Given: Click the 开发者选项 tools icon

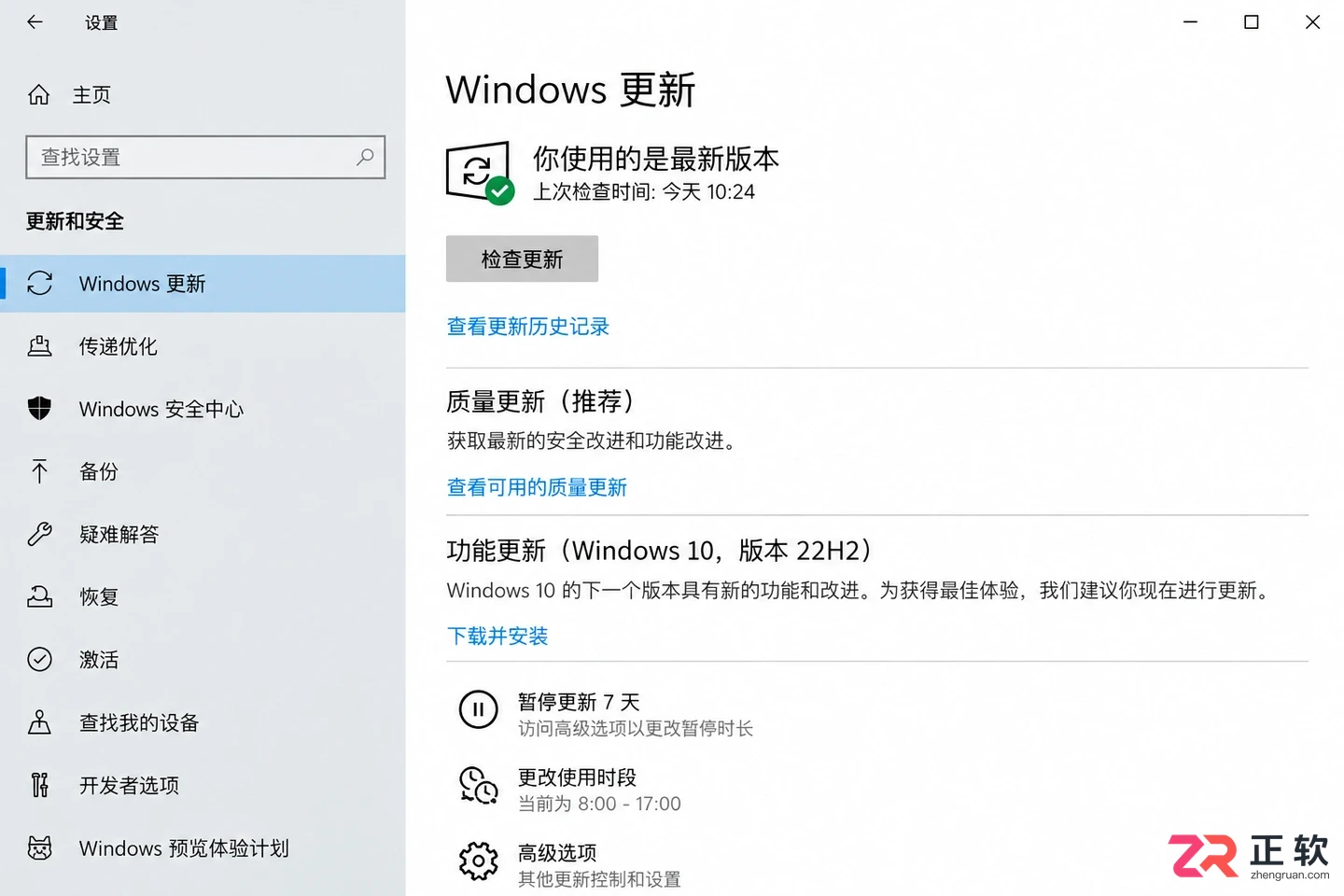Looking at the screenshot, I should coord(40,785).
